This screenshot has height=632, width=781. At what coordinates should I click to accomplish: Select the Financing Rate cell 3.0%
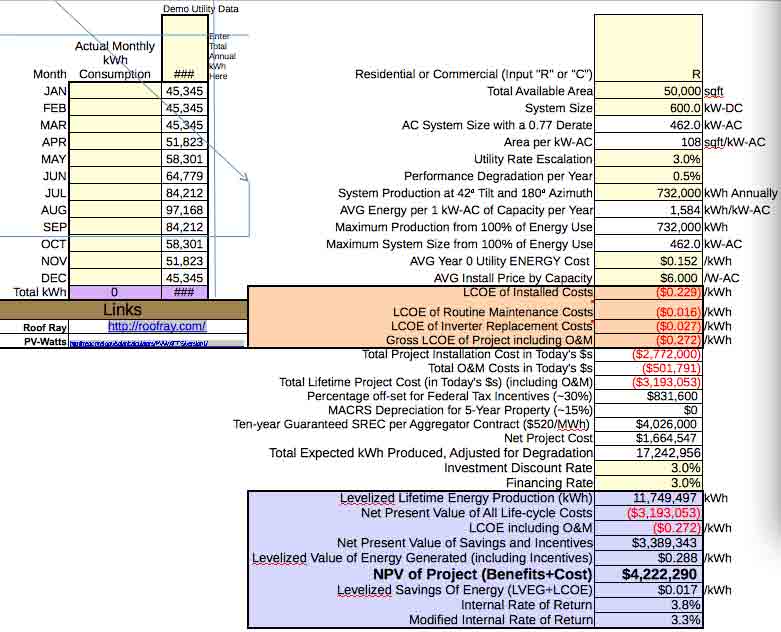point(648,483)
